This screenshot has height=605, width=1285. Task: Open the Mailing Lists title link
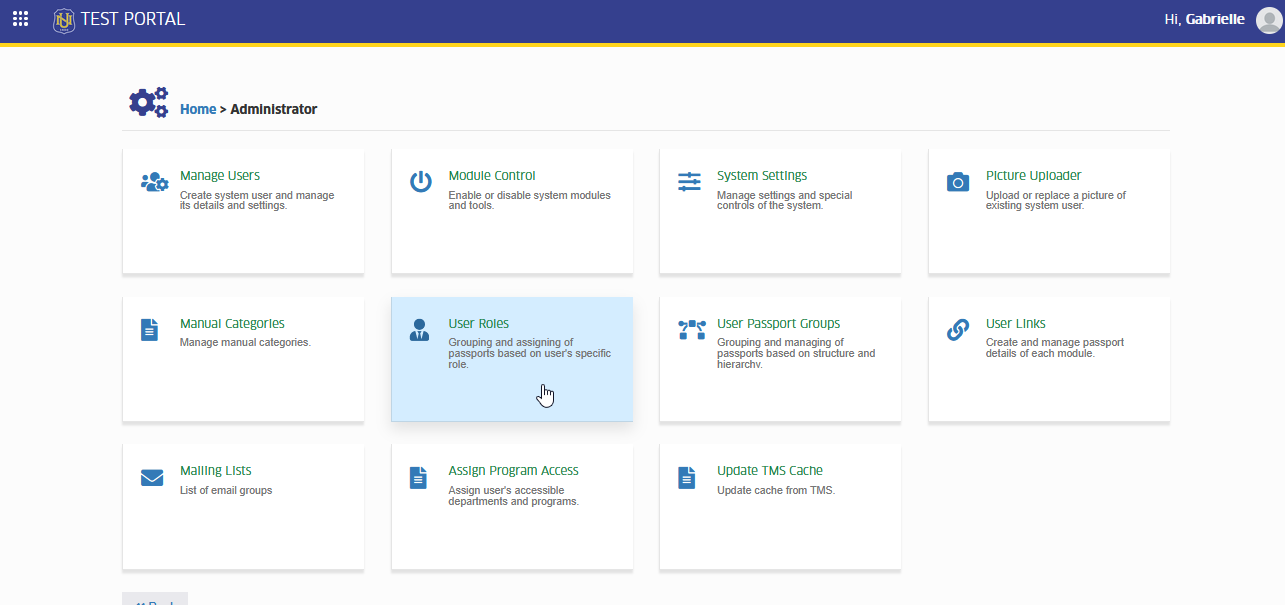point(216,470)
